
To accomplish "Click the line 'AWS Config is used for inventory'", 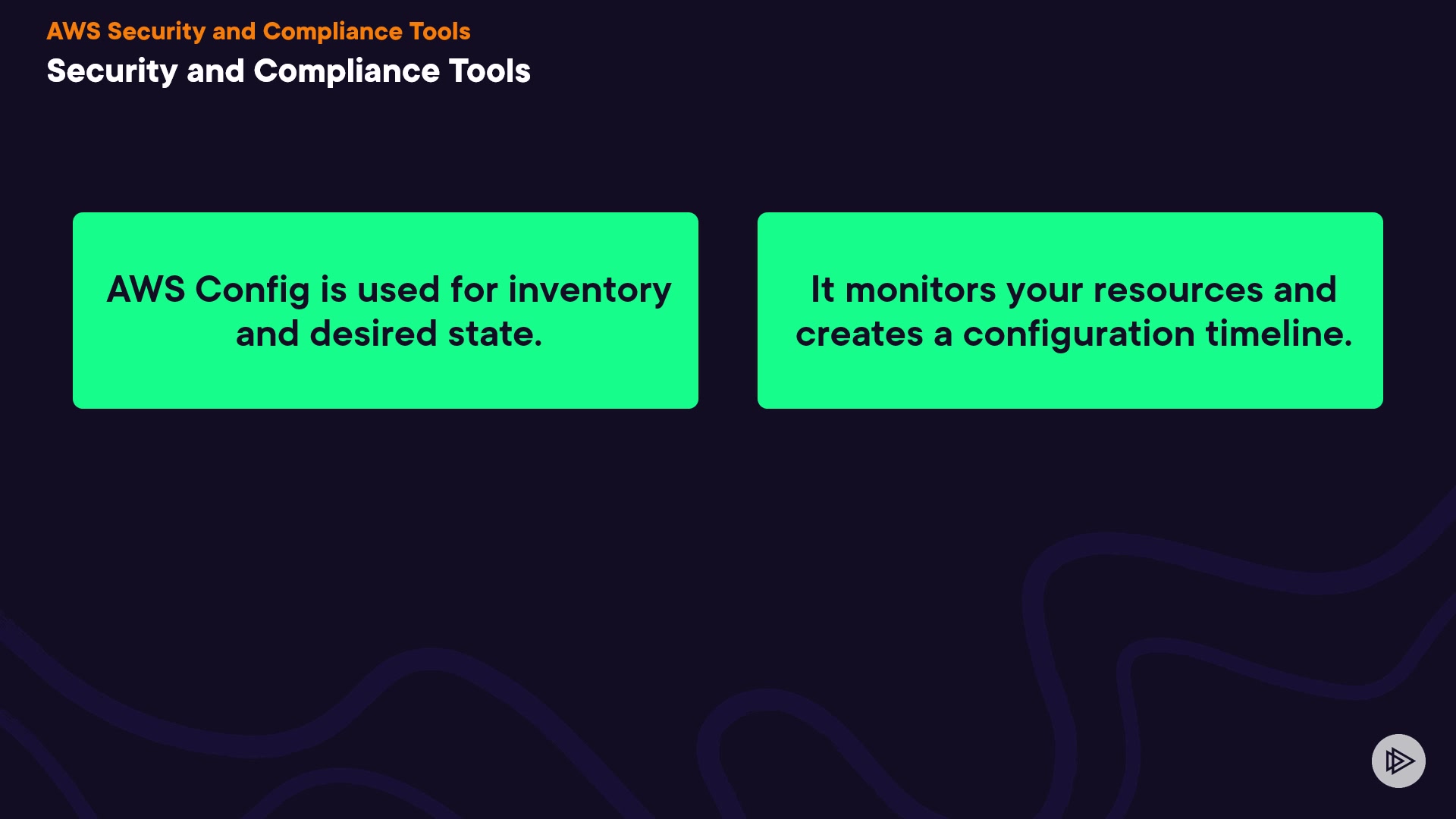I will [388, 290].
